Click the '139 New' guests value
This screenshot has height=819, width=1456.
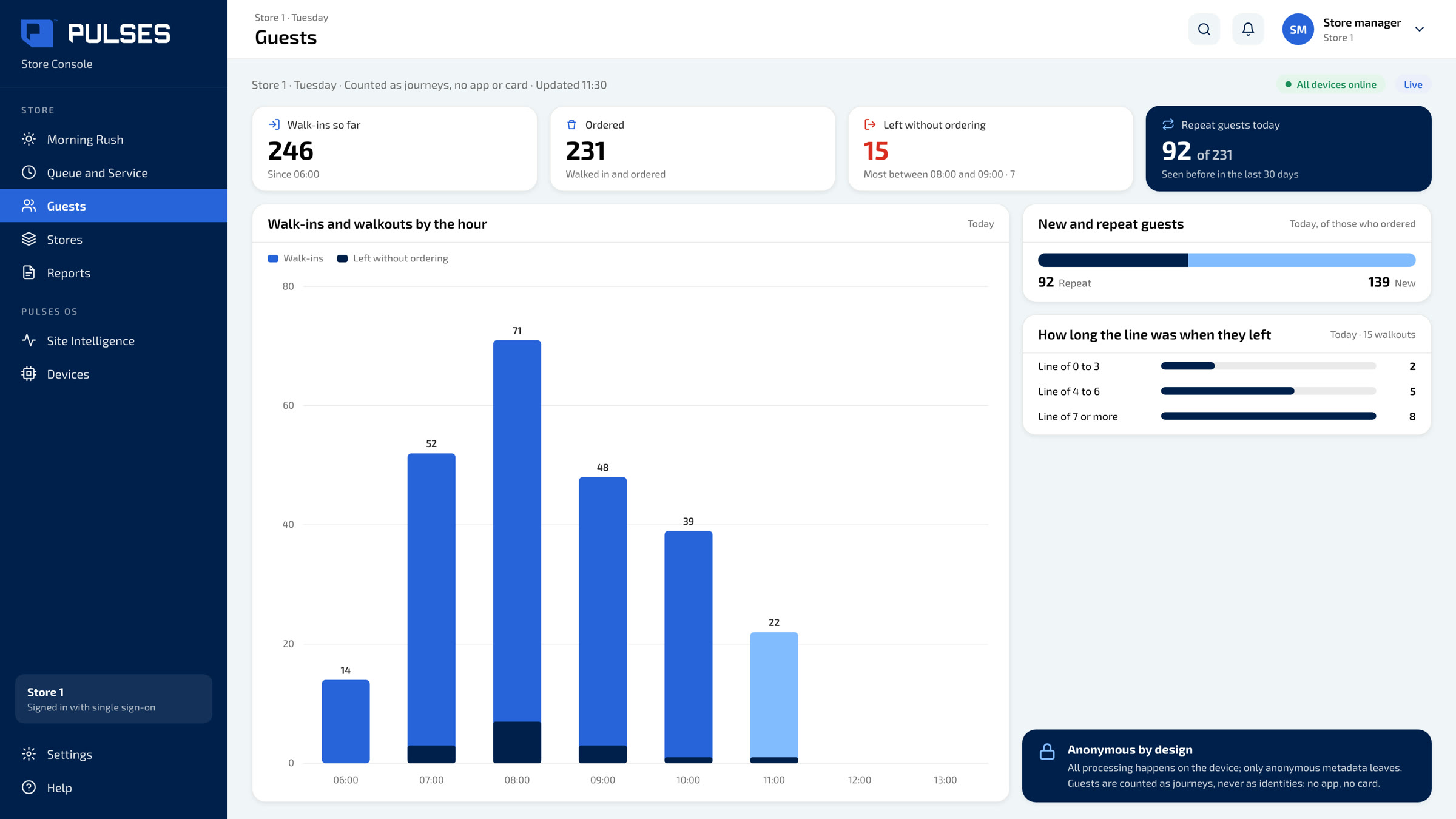(1392, 283)
